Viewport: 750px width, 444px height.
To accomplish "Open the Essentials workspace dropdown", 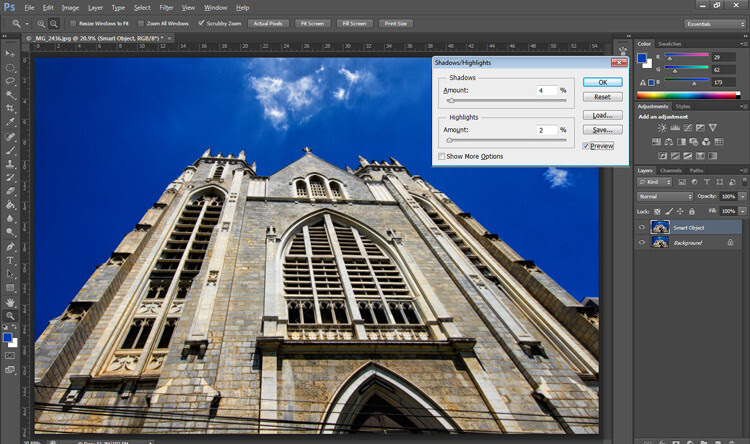I will click(x=715, y=24).
